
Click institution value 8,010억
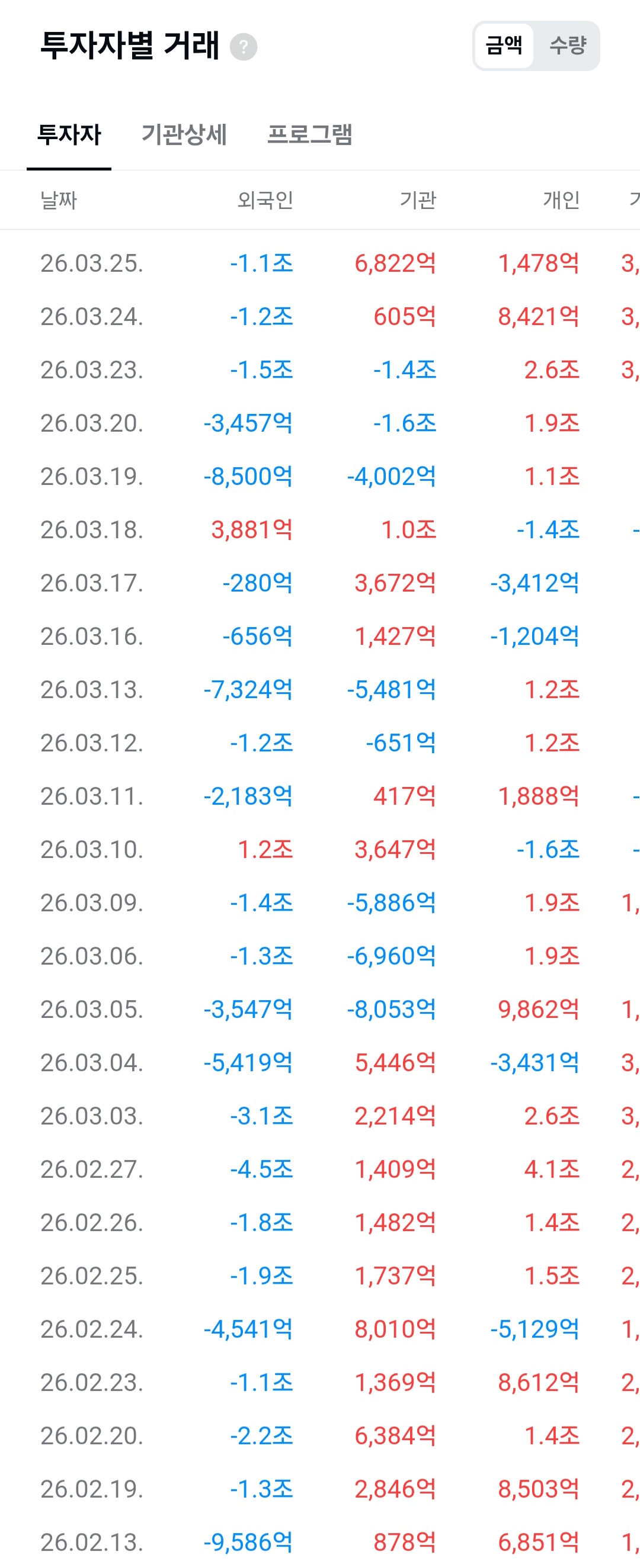click(395, 1329)
